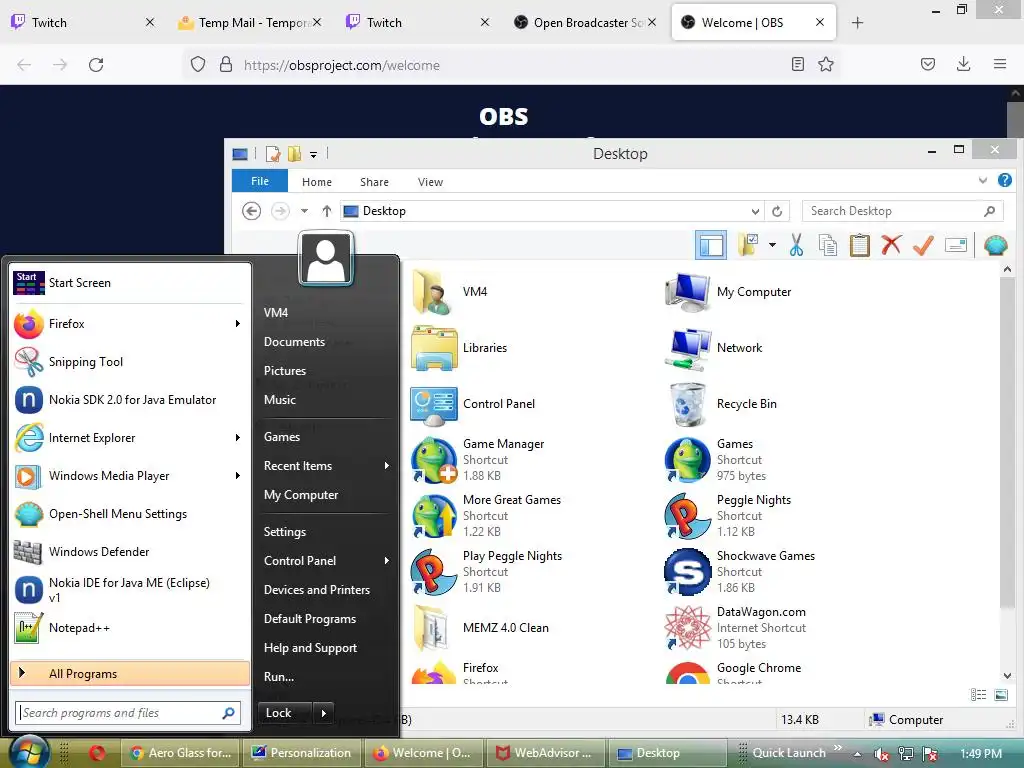Select the Shockwave Games shortcut
The width and height of the screenshot is (1024, 768).
pos(741,572)
